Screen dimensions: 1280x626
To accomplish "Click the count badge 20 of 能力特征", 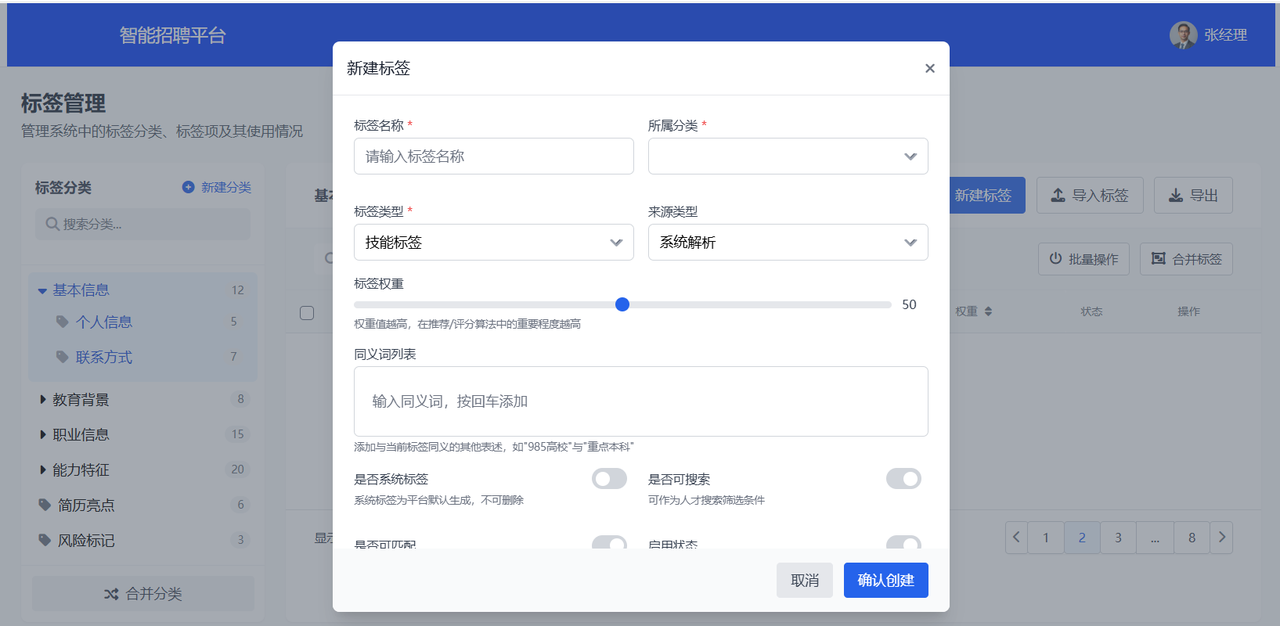I will tap(238, 469).
